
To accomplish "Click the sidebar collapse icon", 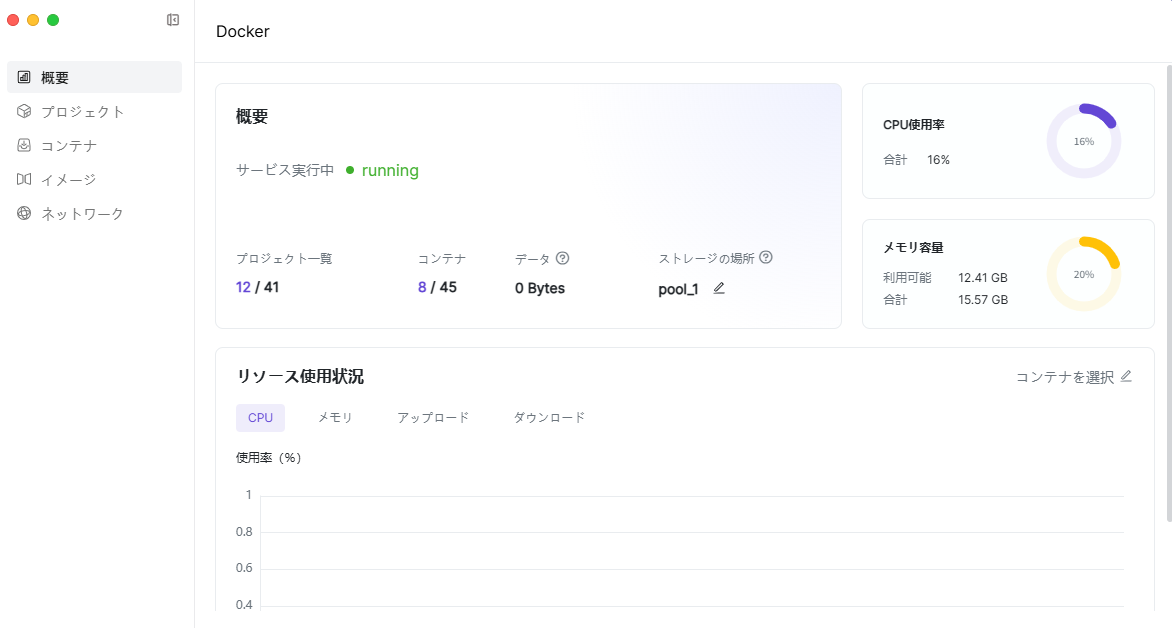I will [x=173, y=20].
